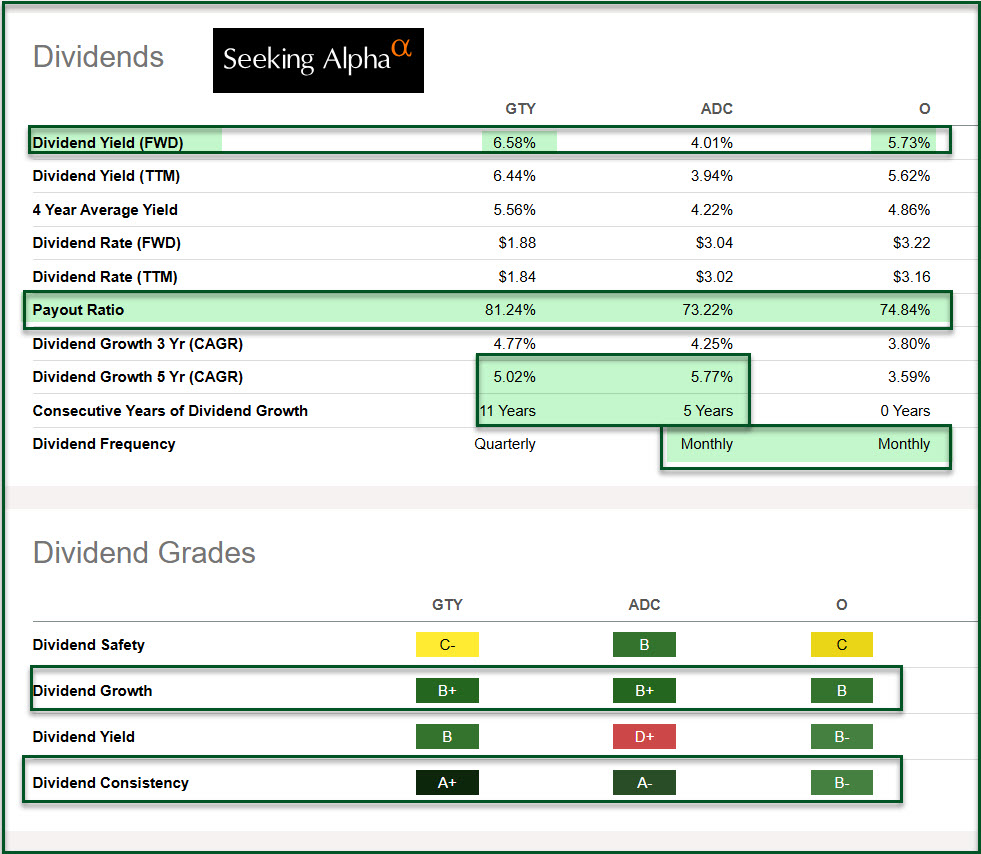Click ADC's A- Dividend Consistency grade badge
The width and height of the screenshot is (981, 854).
coord(644,783)
